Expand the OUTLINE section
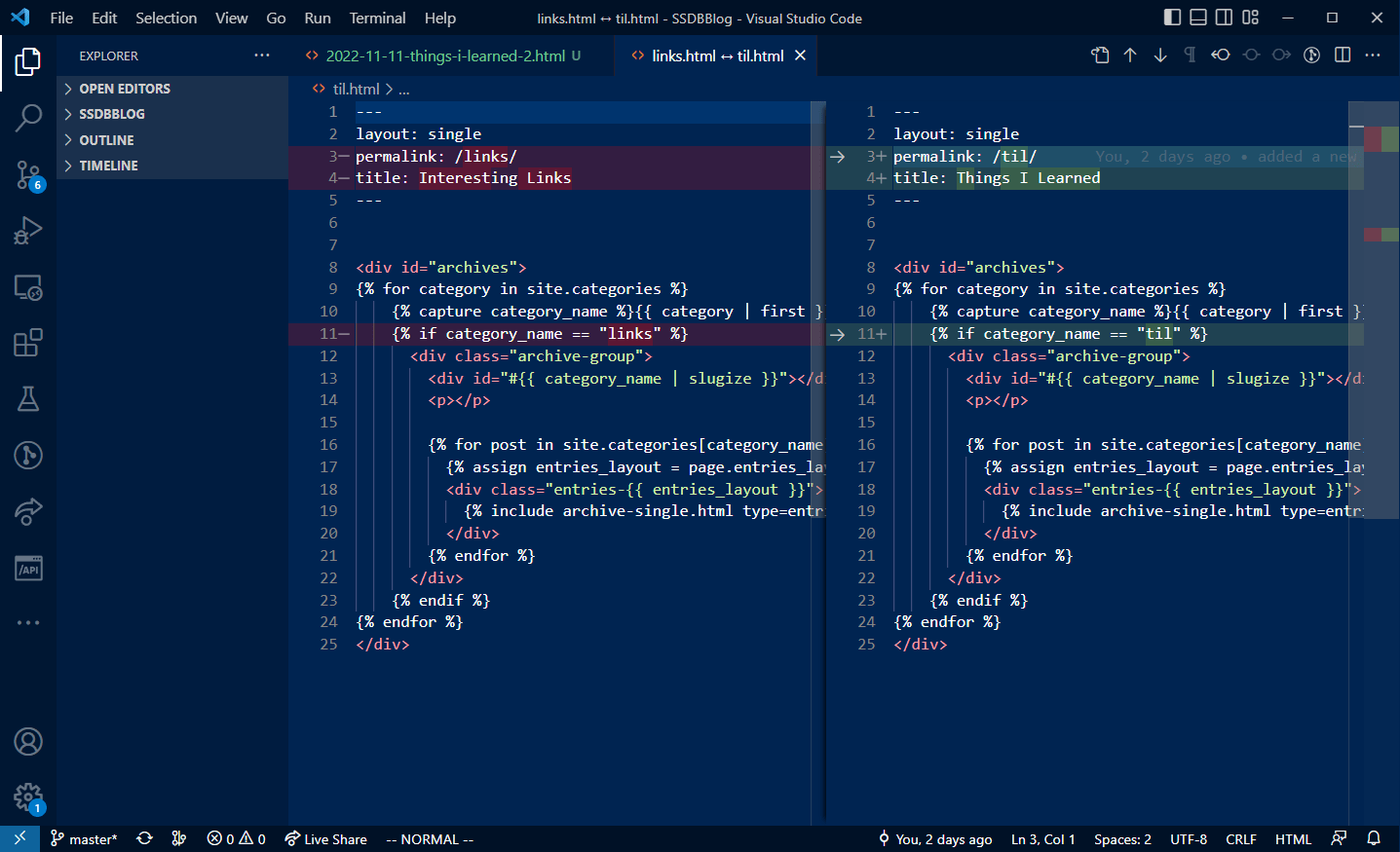 click(x=172, y=140)
